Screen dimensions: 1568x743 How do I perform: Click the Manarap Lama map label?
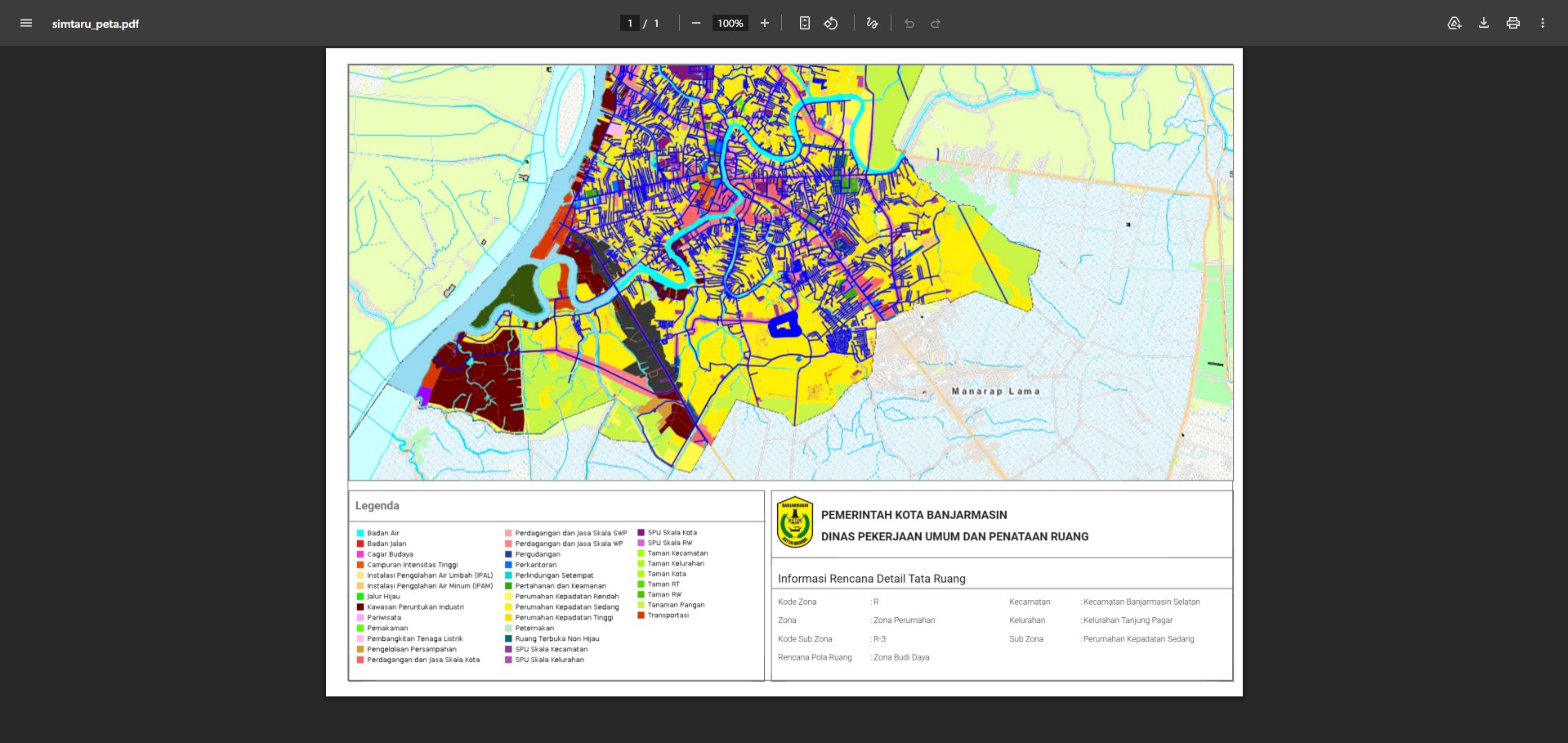click(x=995, y=392)
